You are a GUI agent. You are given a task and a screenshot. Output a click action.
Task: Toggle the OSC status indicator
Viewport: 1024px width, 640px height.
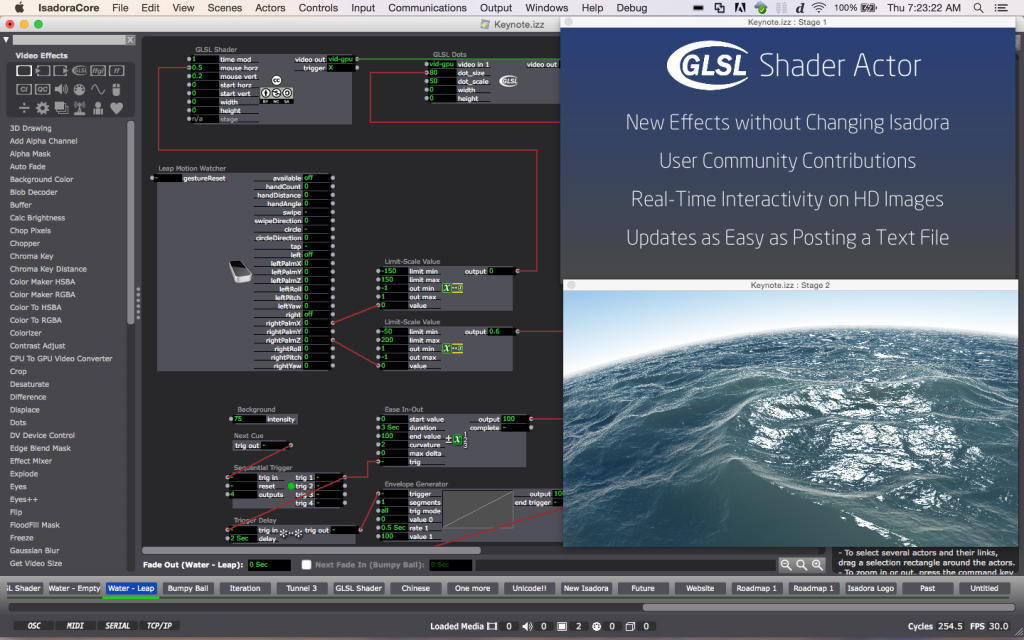[33, 626]
